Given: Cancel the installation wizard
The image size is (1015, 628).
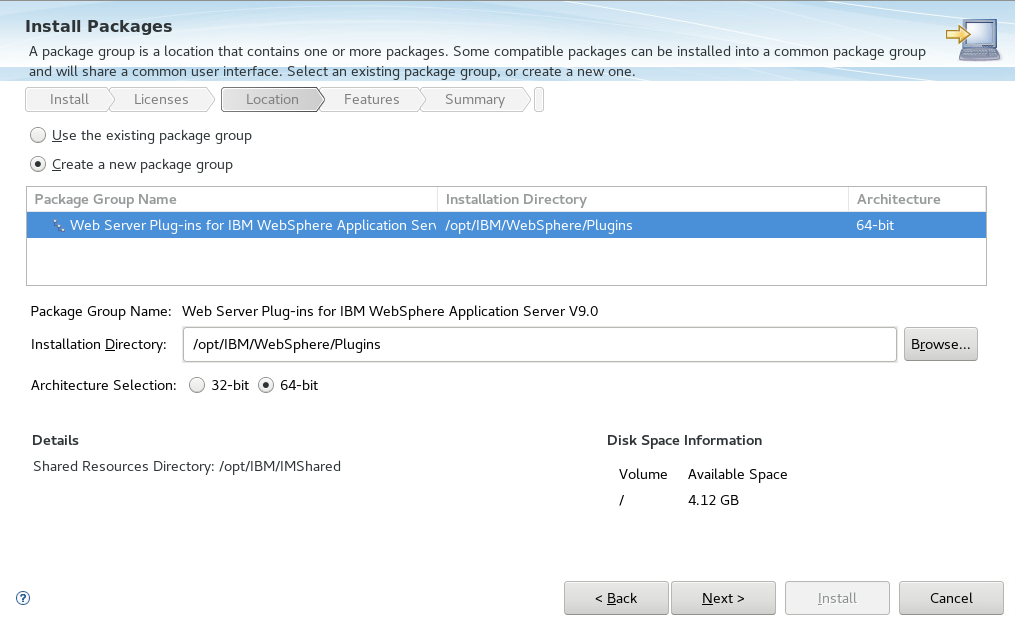Looking at the screenshot, I should coord(951,598).
